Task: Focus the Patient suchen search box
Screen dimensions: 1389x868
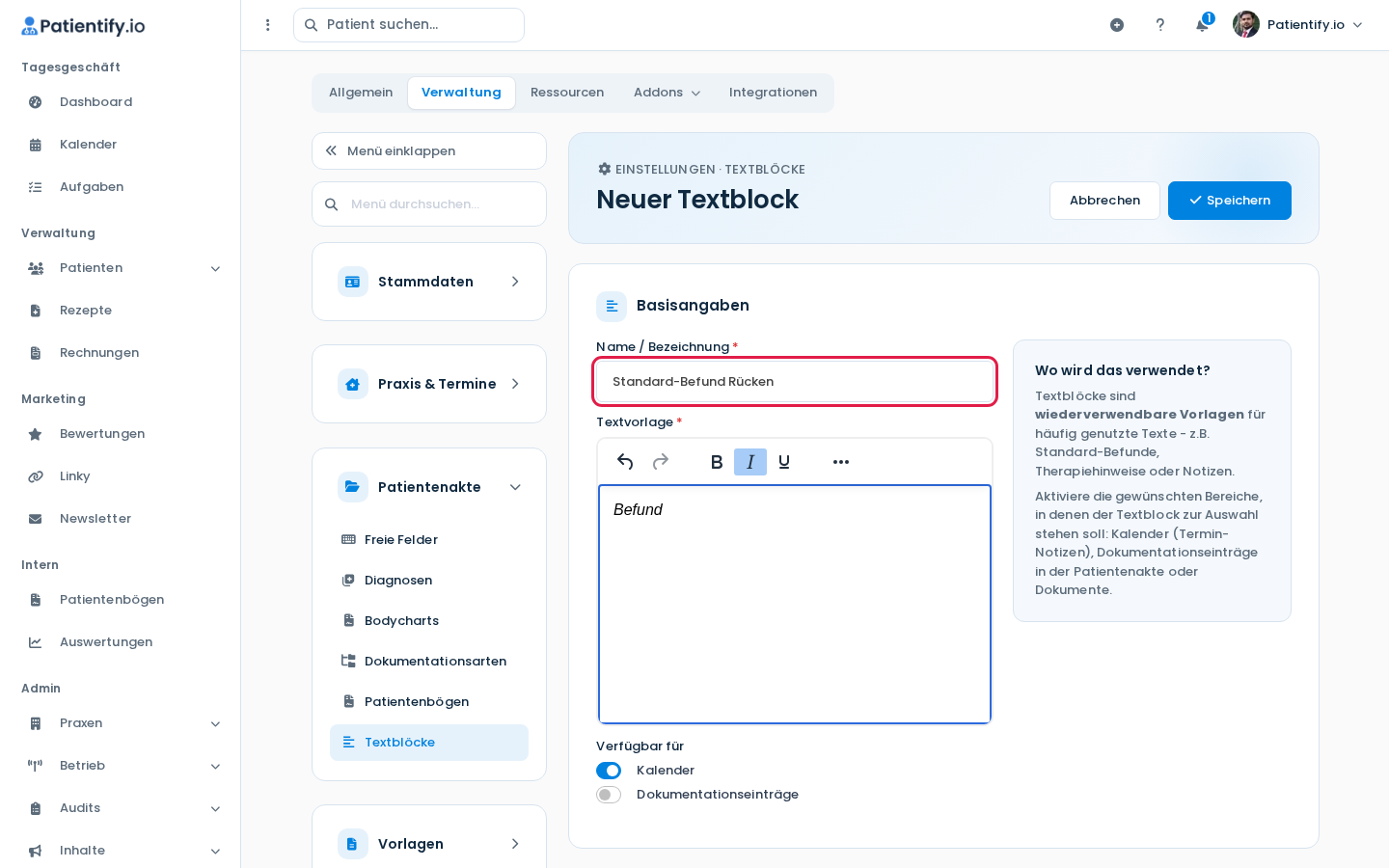Action: (409, 25)
